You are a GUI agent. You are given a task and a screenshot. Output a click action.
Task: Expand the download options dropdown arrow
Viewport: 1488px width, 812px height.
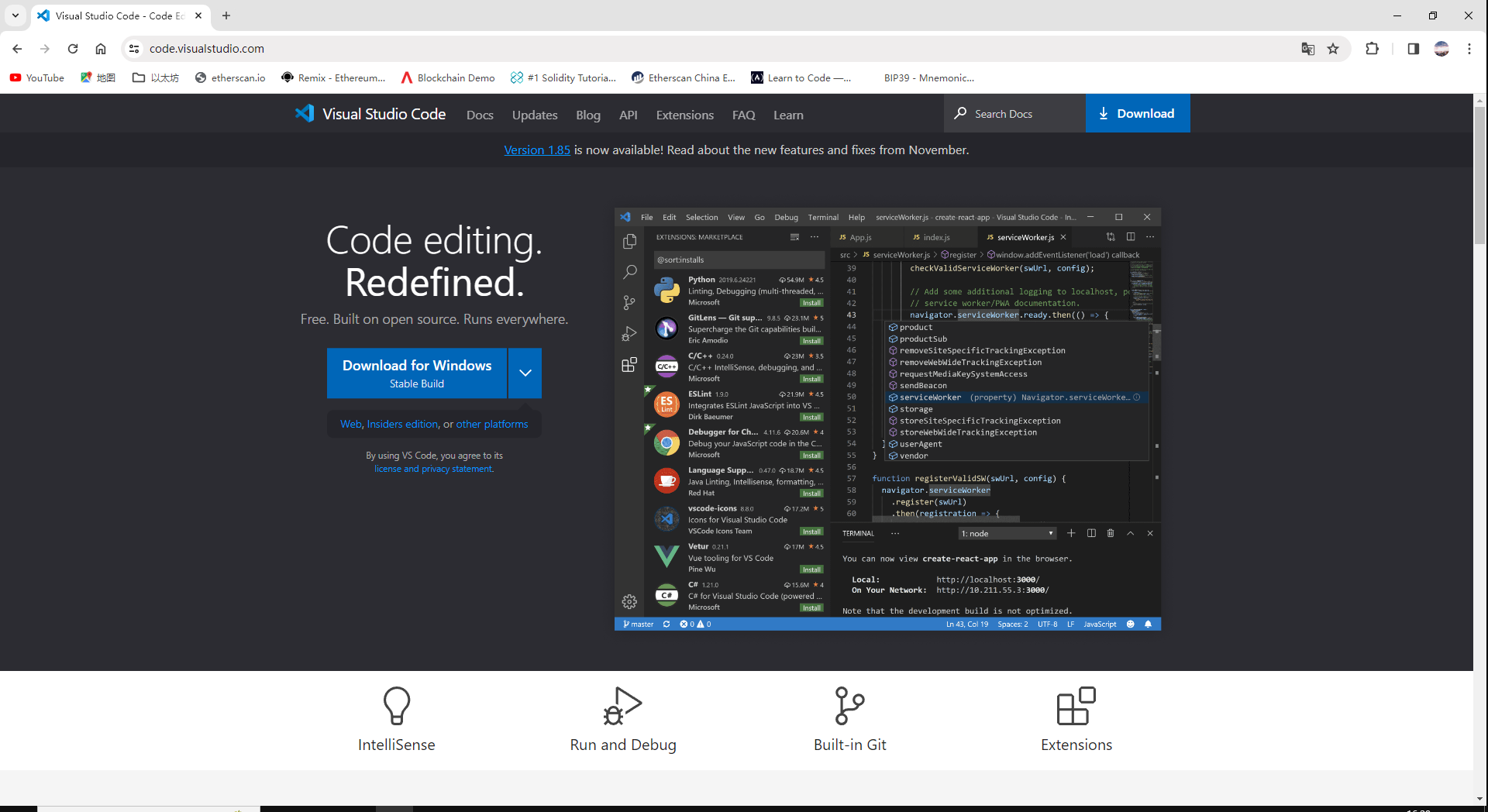tap(525, 373)
